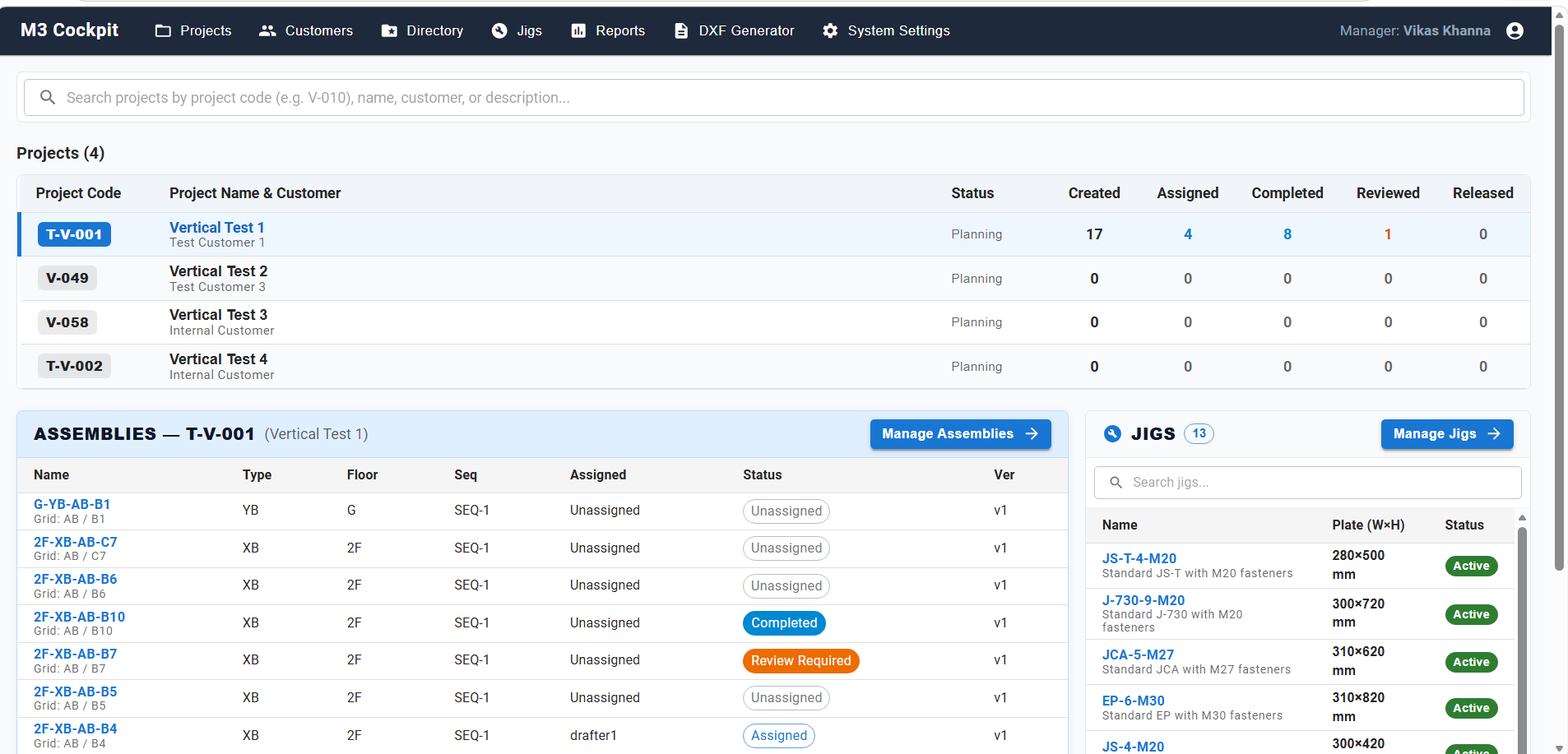The height and width of the screenshot is (754, 1568).
Task: Click the Customers people icon
Action: point(267,30)
